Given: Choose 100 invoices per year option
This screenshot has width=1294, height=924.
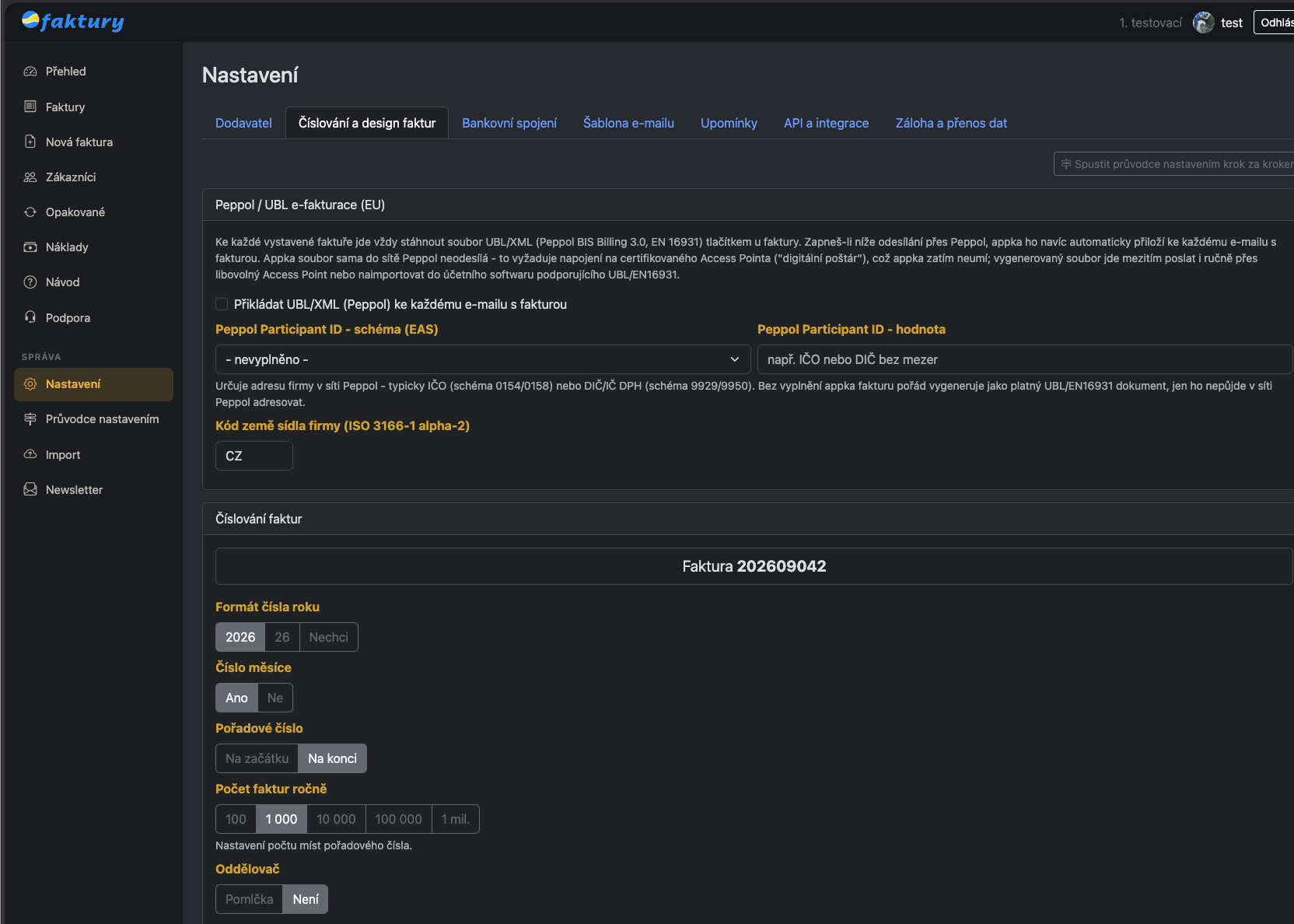Looking at the screenshot, I should (x=236, y=819).
